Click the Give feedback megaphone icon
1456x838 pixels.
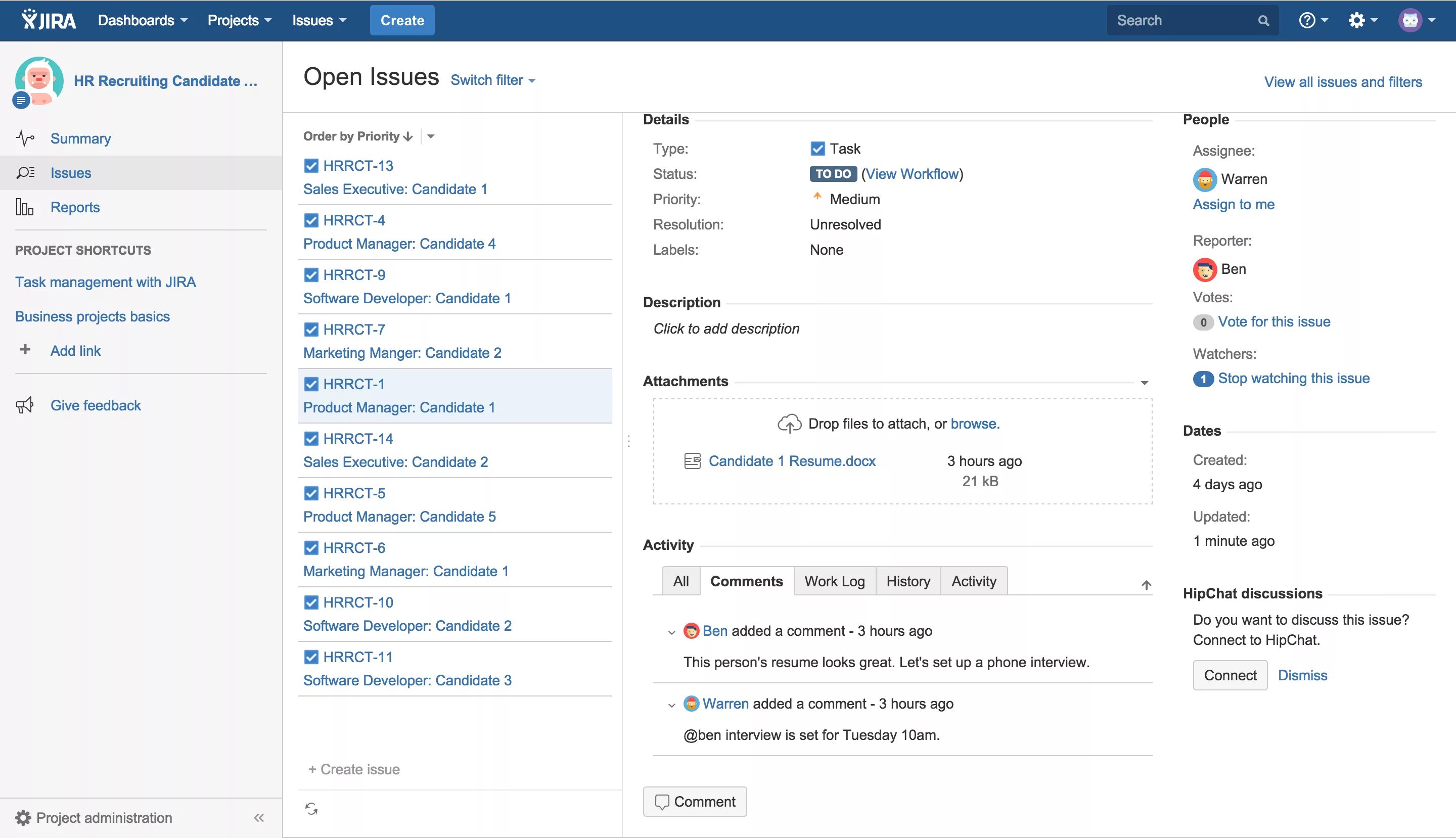24,405
